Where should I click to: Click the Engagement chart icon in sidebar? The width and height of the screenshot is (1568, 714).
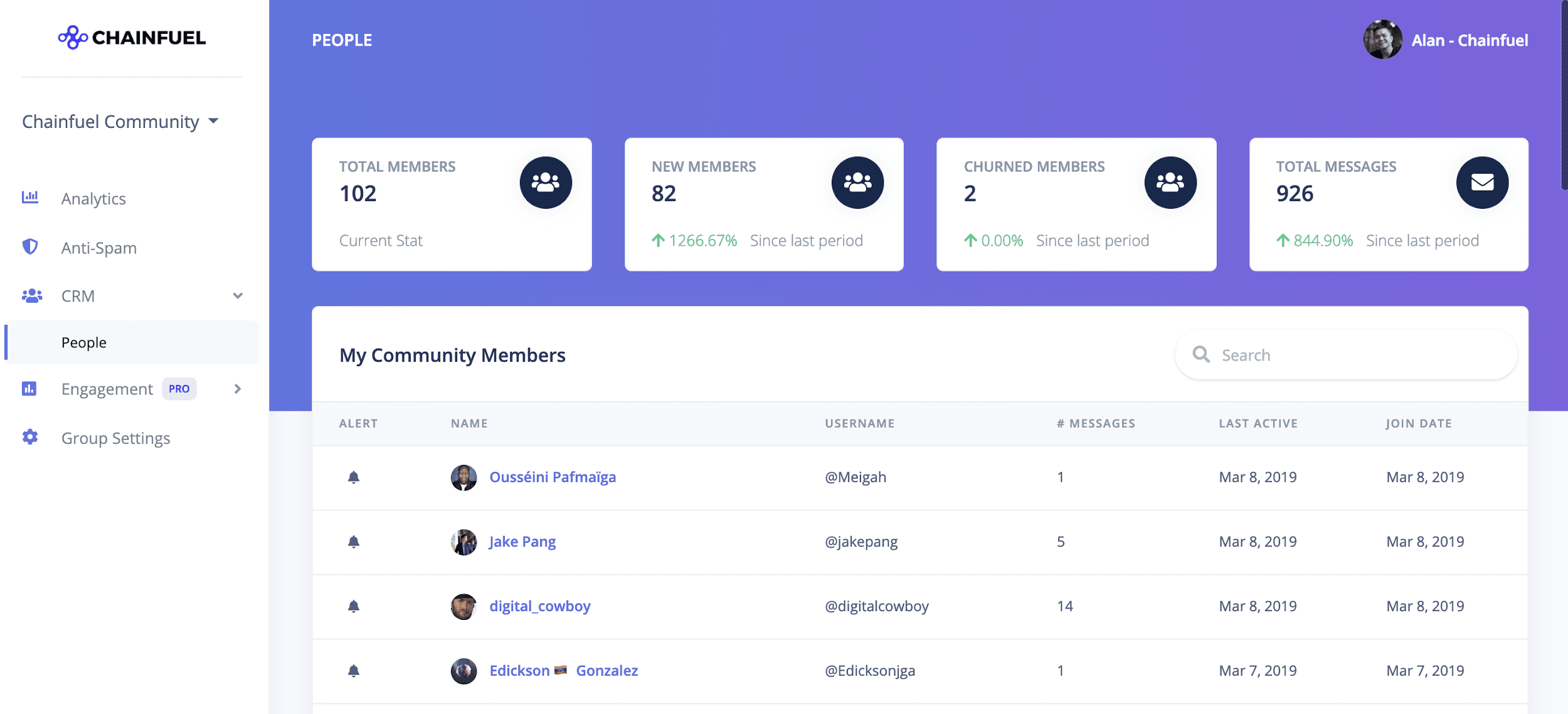29,389
